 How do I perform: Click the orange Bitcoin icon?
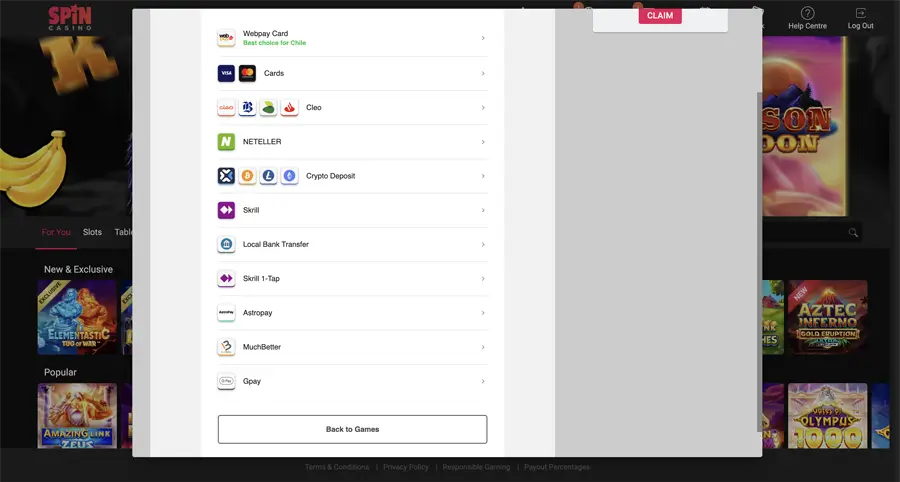click(x=247, y=176)
